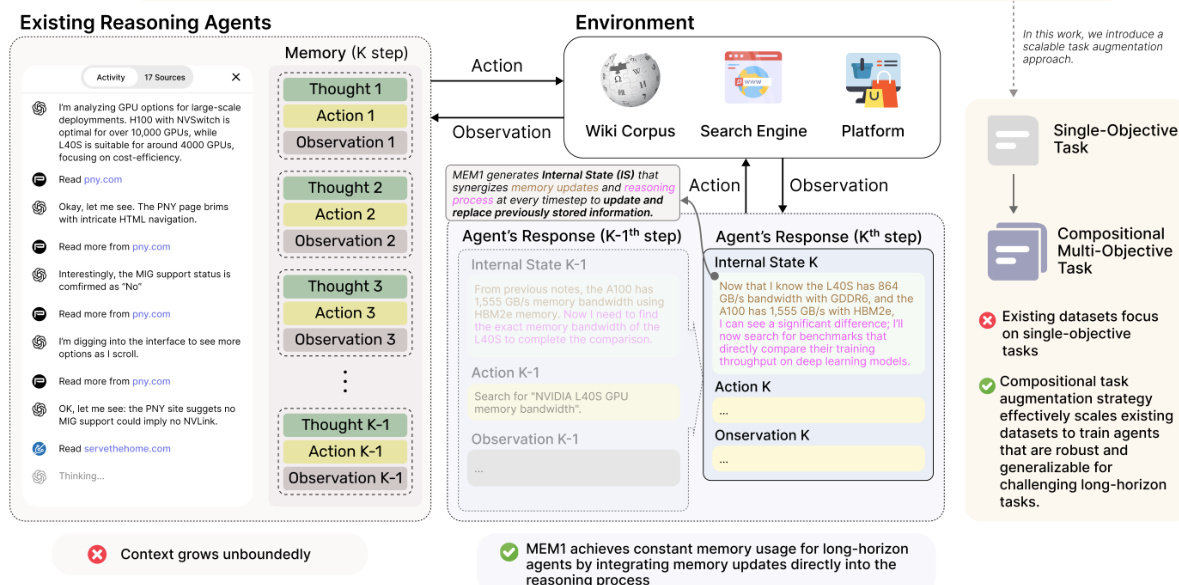
Task: Click the servethehome site icon in activity list
Action: click(x=39, y=449)
